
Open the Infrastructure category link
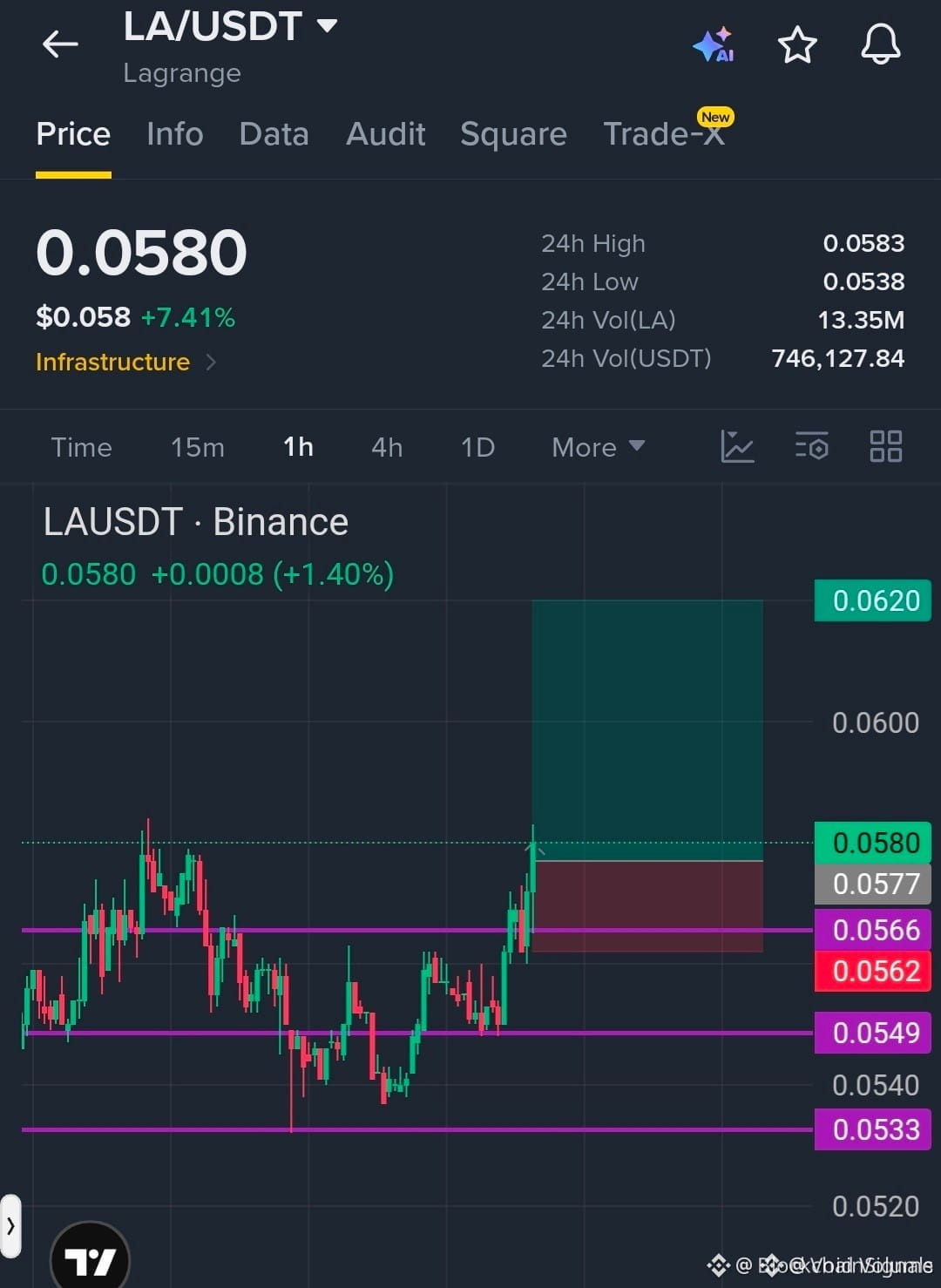point(112,362)
